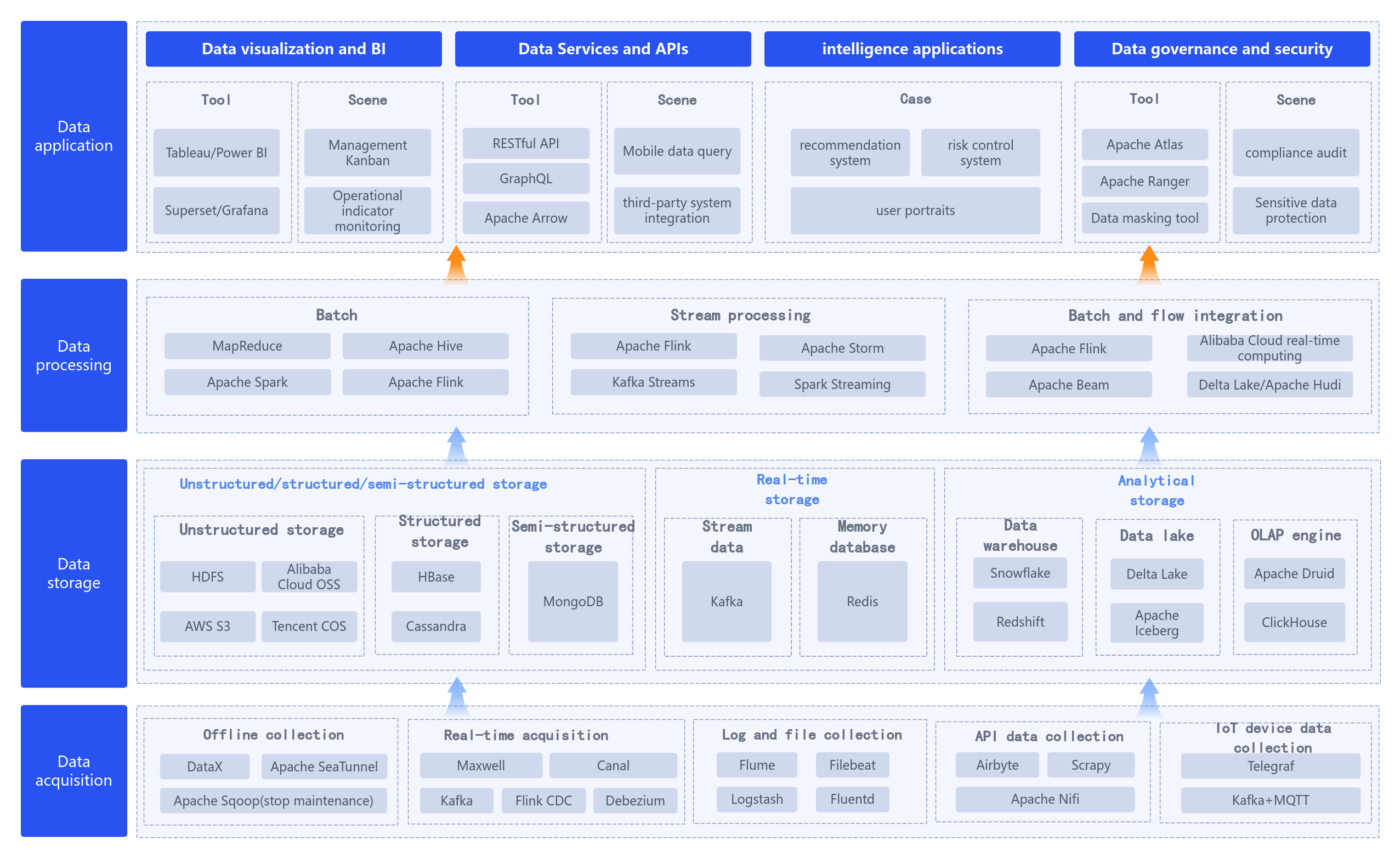Screen dimensions: 1400x857
Task: Click Apache Sqoop(stop maintenance) box
Action: click(x=273, y=800)
